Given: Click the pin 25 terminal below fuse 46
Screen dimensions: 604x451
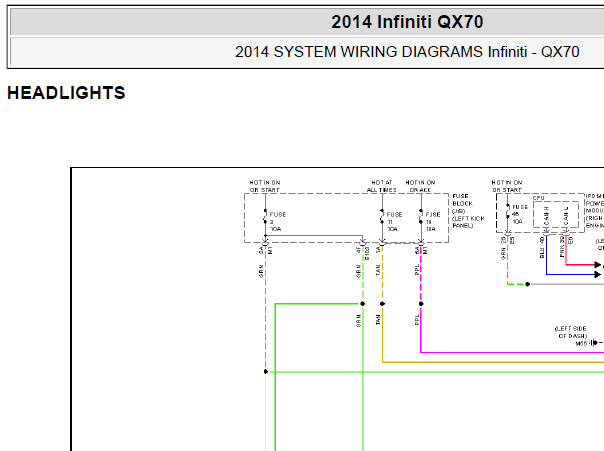Looking at the screenshot, I should pos(508,232).
